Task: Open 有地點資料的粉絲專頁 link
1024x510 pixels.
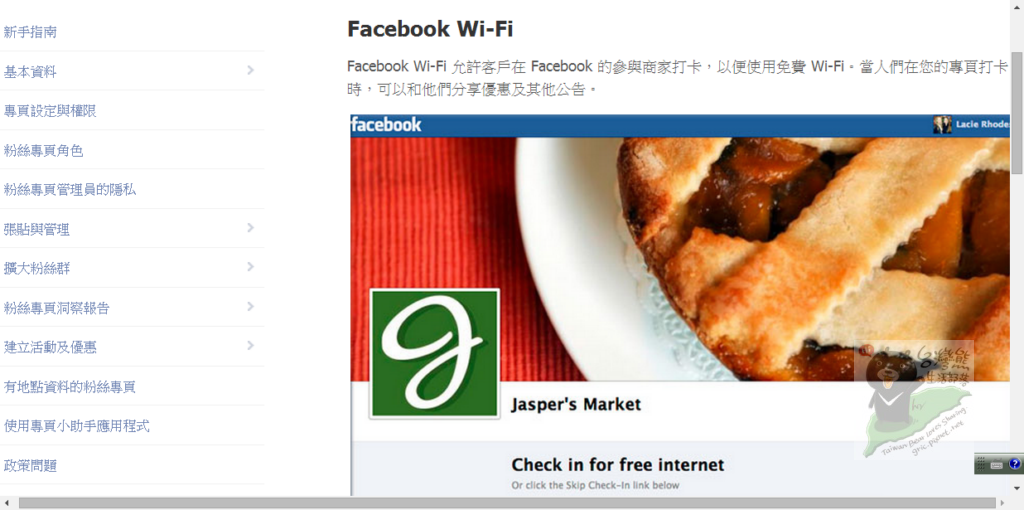Action: [70, 387]
